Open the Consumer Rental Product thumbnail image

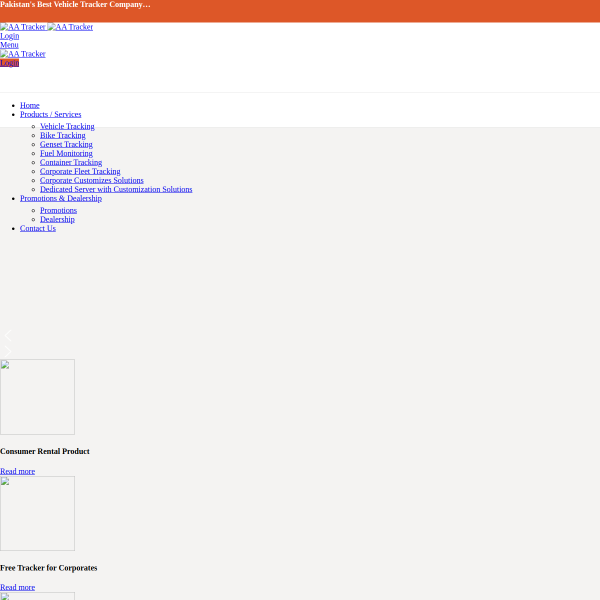tap(38, 397)
